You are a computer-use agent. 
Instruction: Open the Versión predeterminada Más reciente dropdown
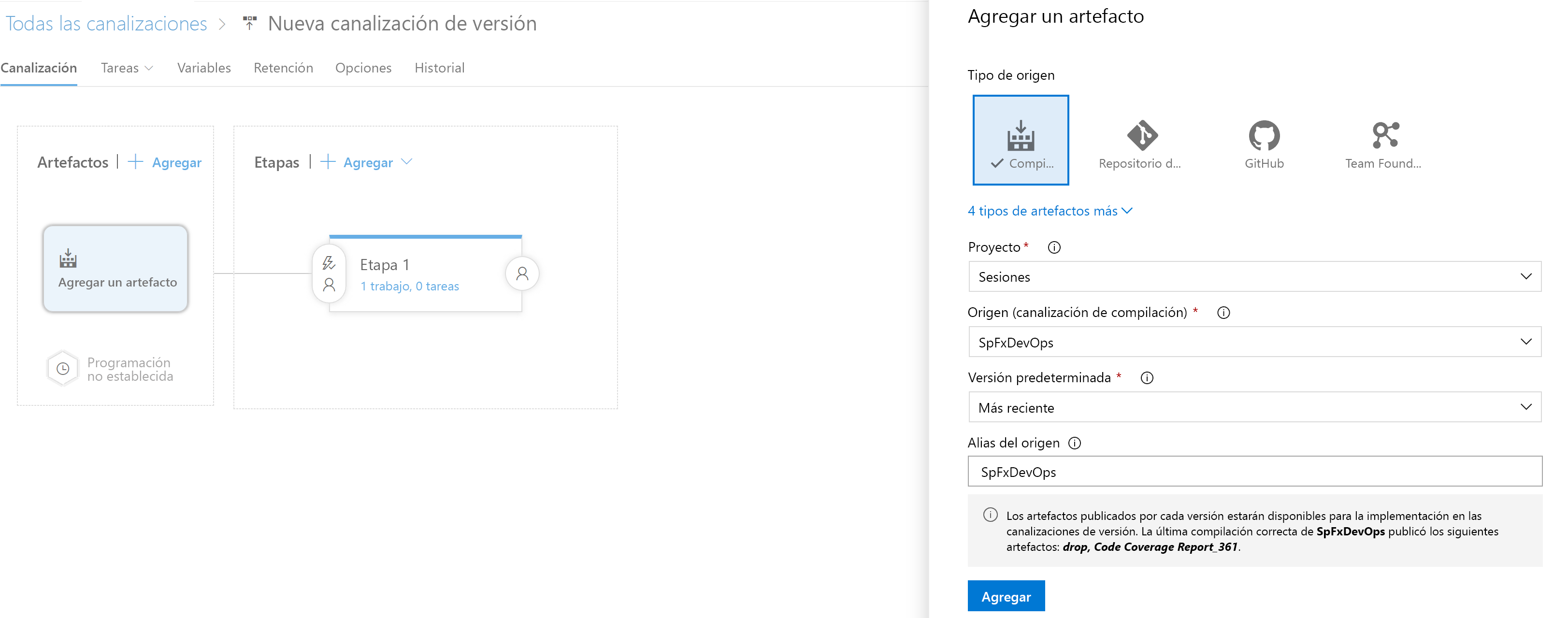1254,407
